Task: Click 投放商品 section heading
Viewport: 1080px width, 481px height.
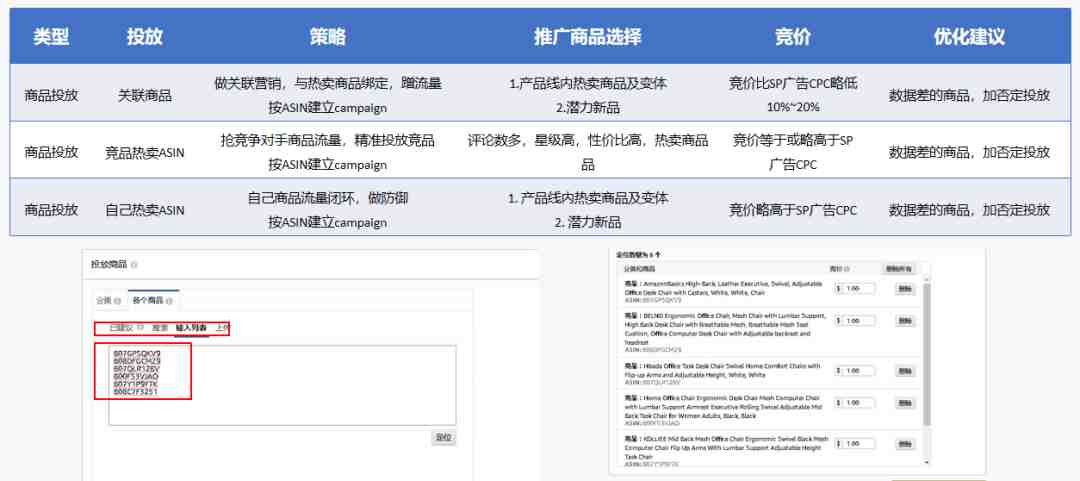Action: (109, 265)
